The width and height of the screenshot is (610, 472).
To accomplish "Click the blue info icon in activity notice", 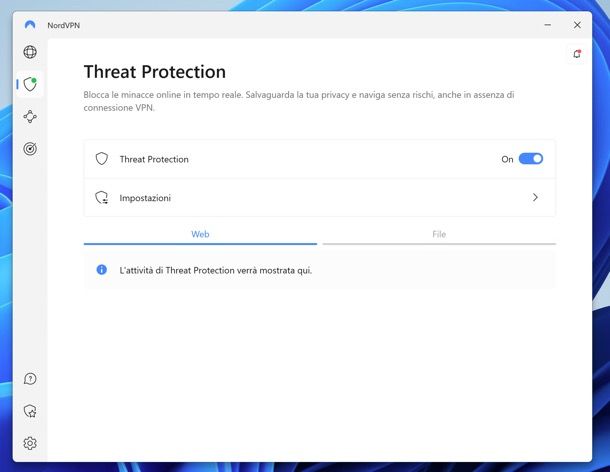I will click(102, 269).
